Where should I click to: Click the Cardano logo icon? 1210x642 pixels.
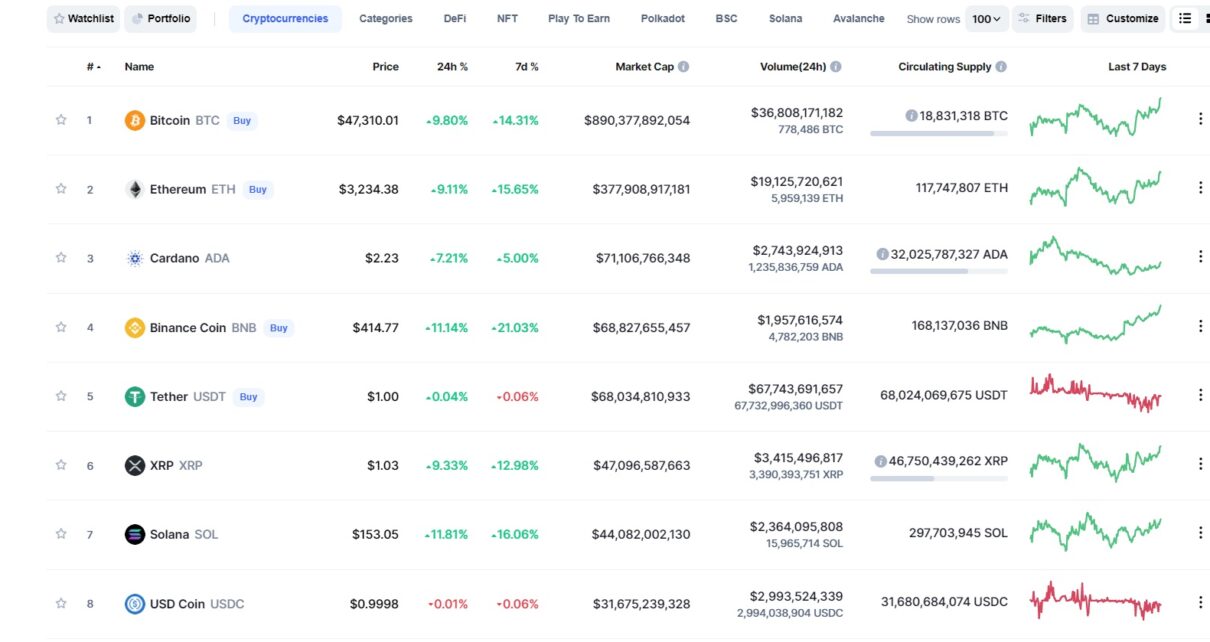135,258
